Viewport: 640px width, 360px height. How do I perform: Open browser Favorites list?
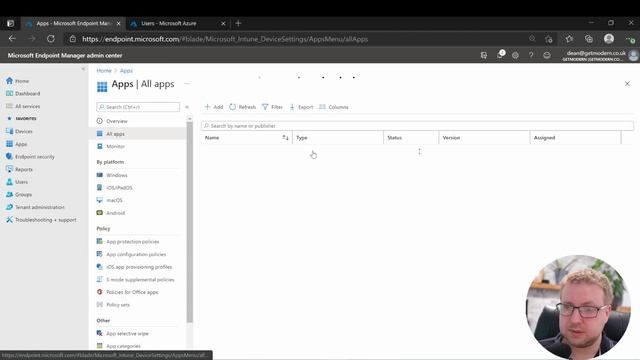[x=569, y=39]
